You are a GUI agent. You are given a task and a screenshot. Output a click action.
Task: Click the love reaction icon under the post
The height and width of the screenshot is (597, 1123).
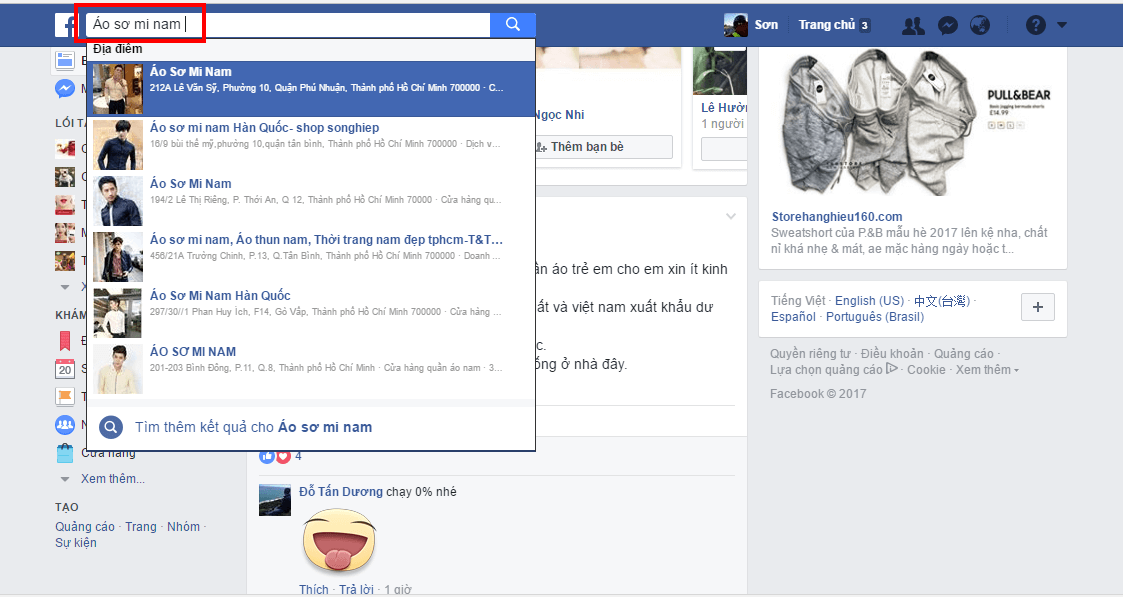coord(282,455)
